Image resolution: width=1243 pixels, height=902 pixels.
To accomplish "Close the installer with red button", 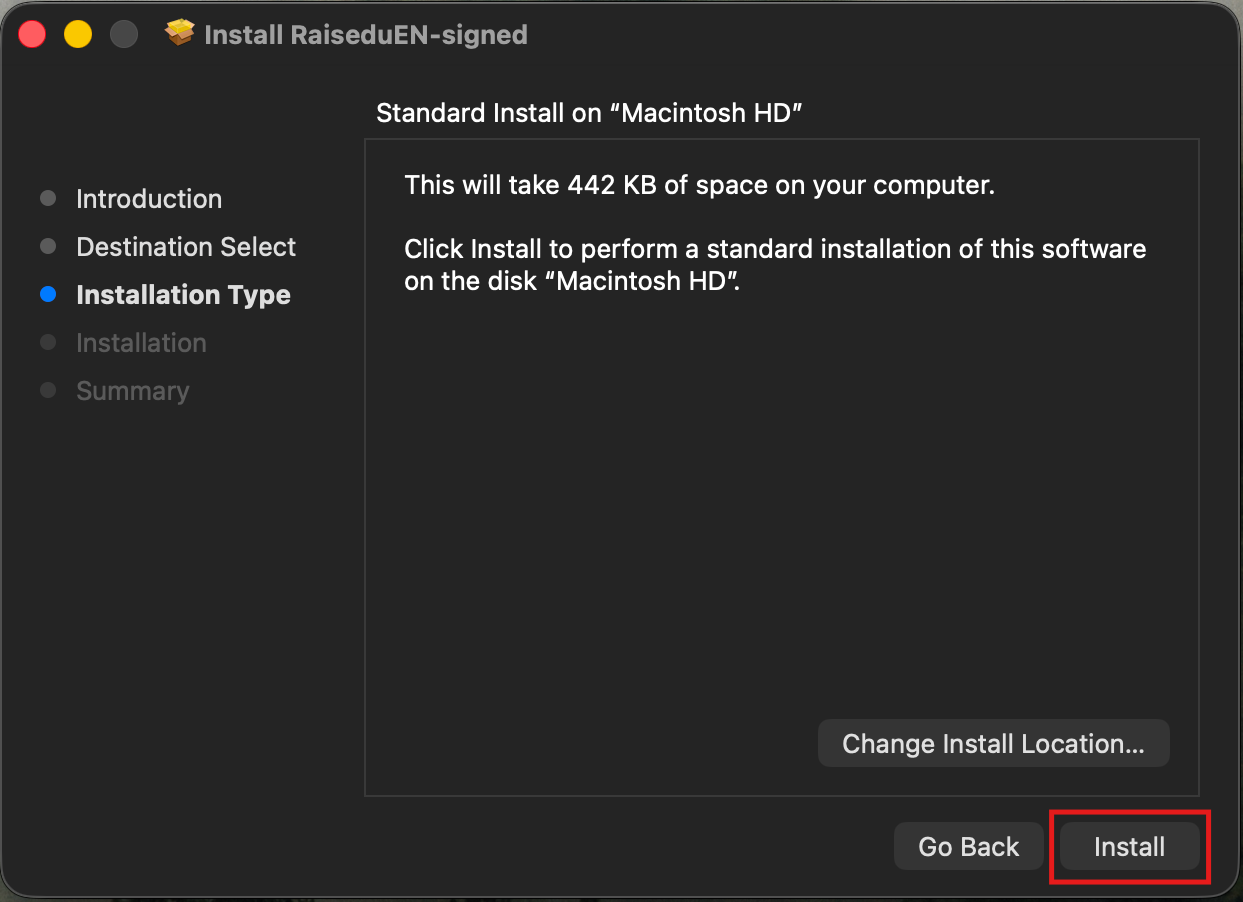I will pyautogui.click(x=33, y=34).
